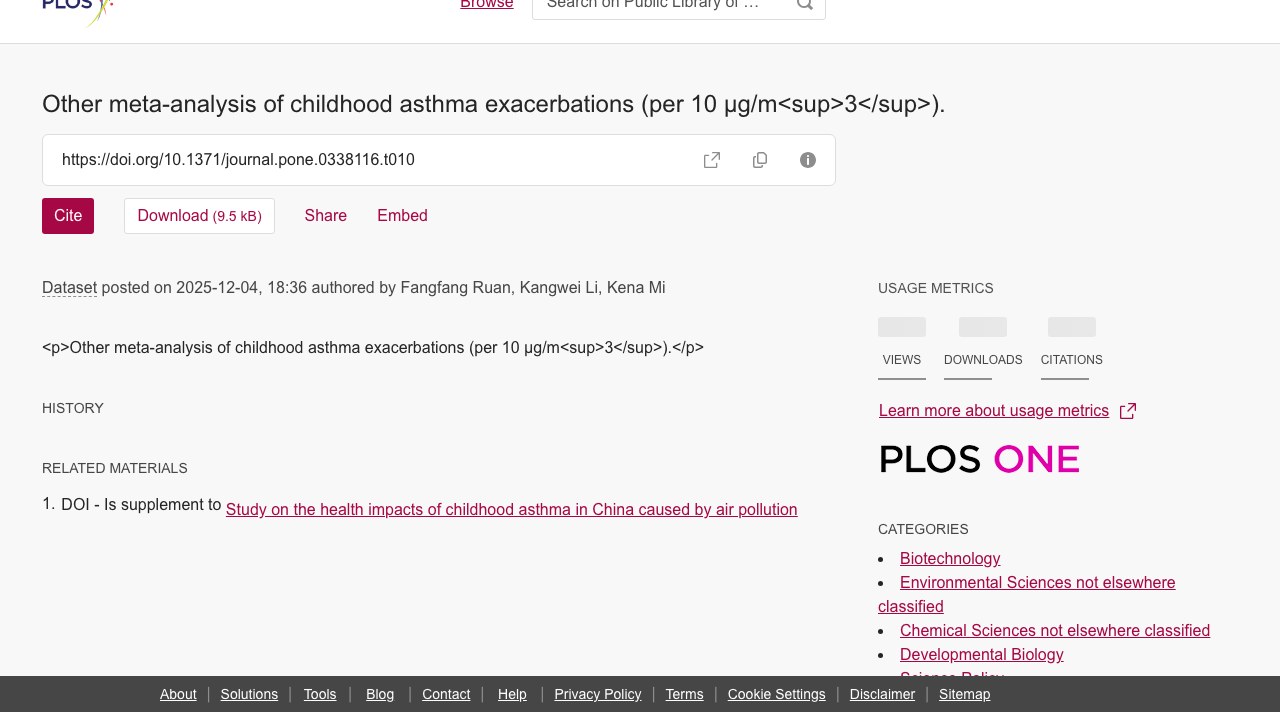1280x720 pixels.
Task: Open the related childhood asthma study link
Action: click(511, 510)
